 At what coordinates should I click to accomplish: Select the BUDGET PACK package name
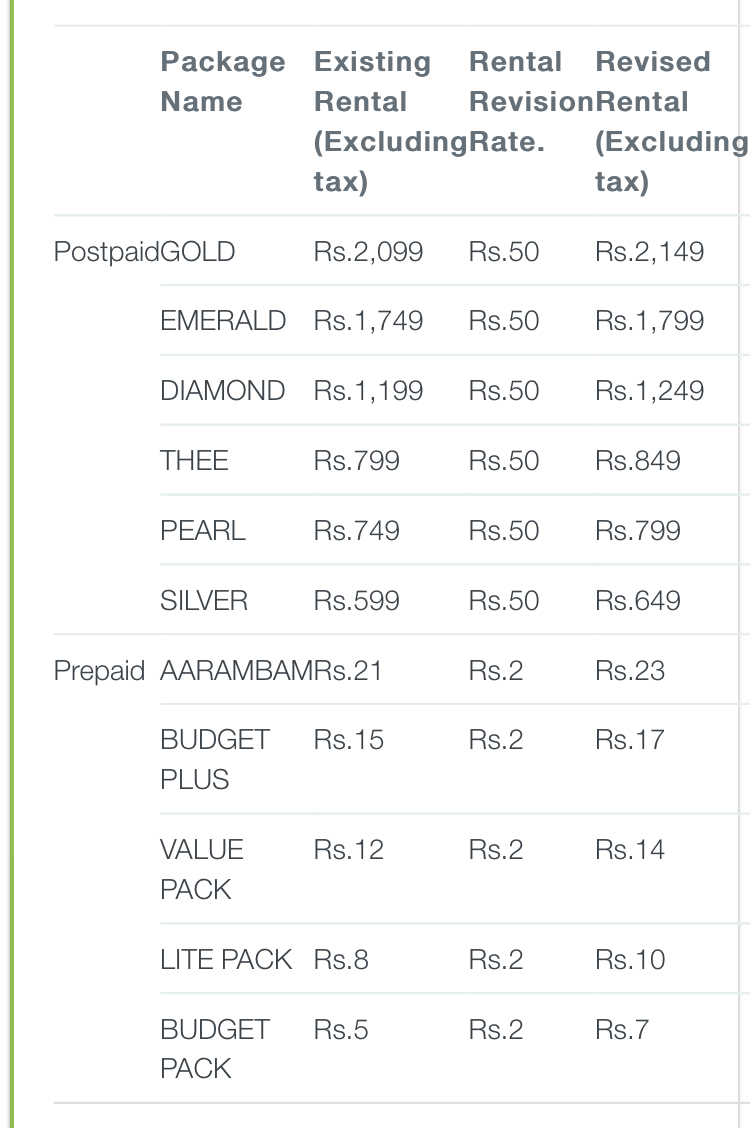(x=215, y=1048)
